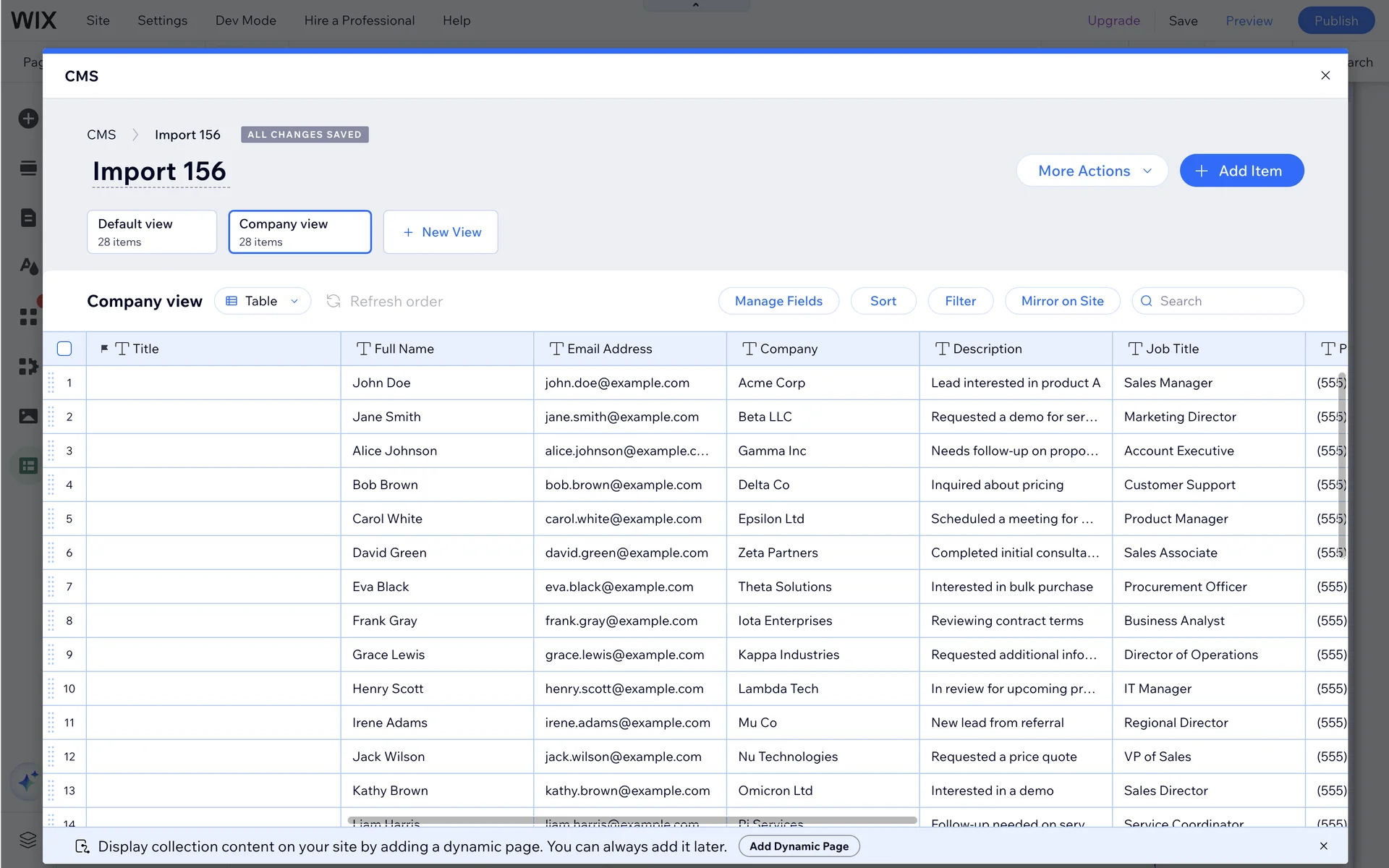Click the horizontal scrollbar of the table
The height and width of the screenshot is (868, 1389).
point(632,820)
